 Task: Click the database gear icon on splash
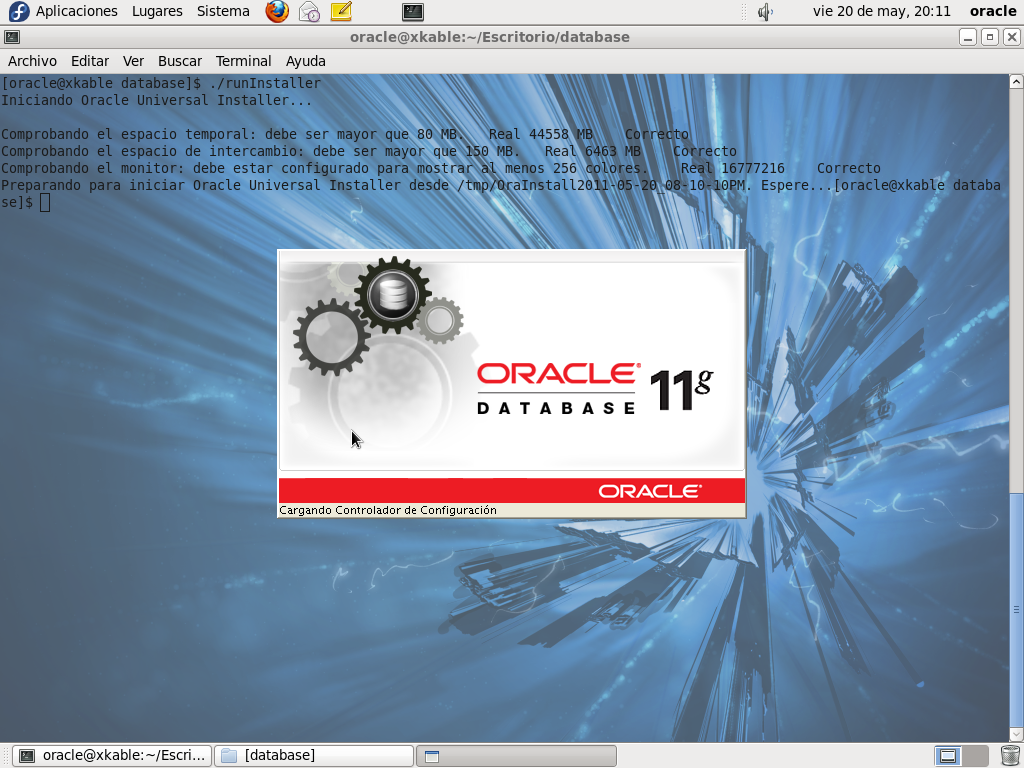392,295
